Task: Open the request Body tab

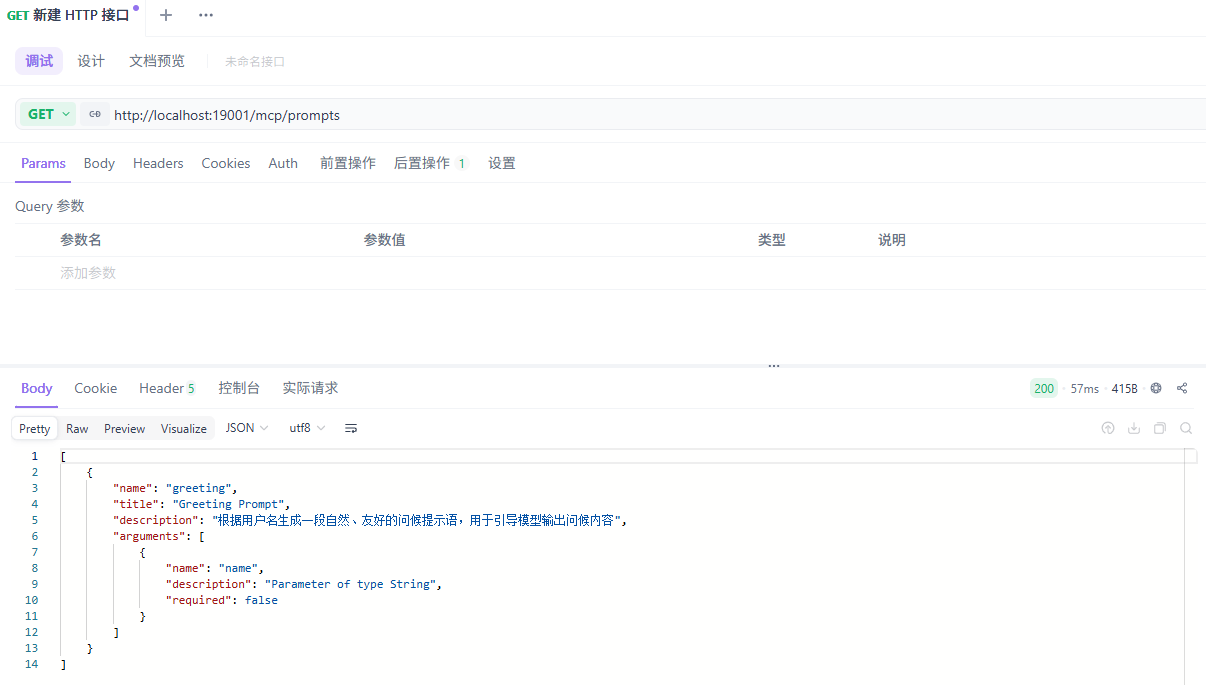Action: [x=99, y=163]
